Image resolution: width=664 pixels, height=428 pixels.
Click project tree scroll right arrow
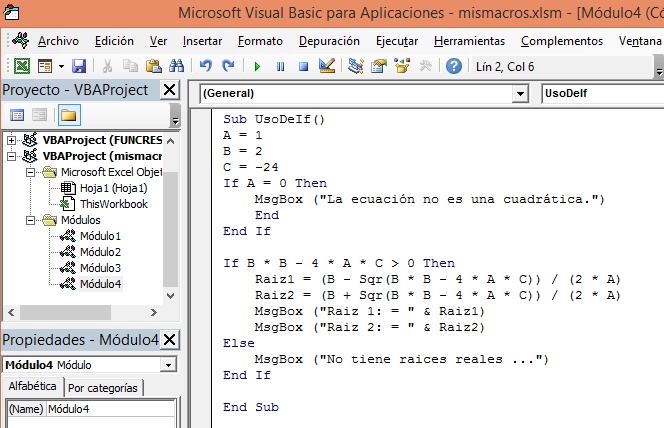click(x=154, y=313)
